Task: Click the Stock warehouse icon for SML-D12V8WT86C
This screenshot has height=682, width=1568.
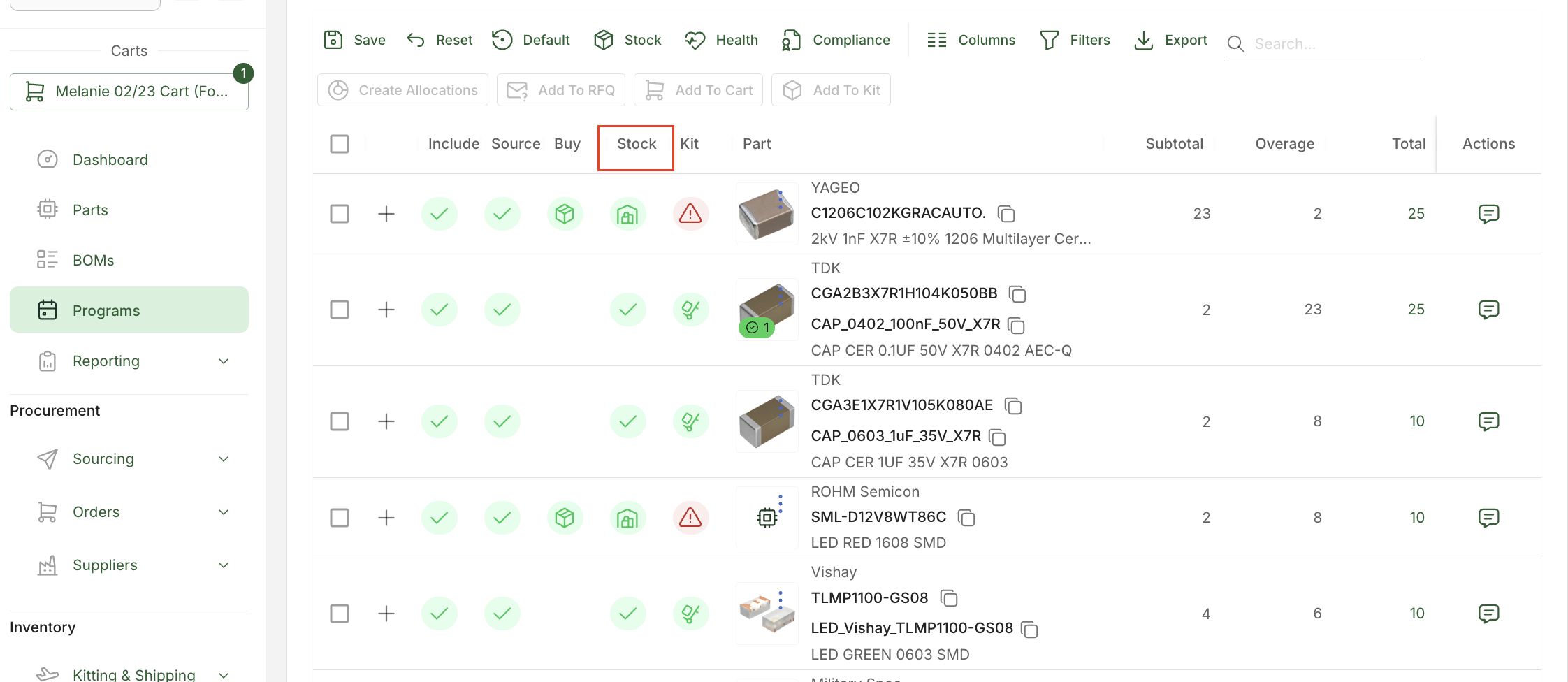Action: (627, 518)
